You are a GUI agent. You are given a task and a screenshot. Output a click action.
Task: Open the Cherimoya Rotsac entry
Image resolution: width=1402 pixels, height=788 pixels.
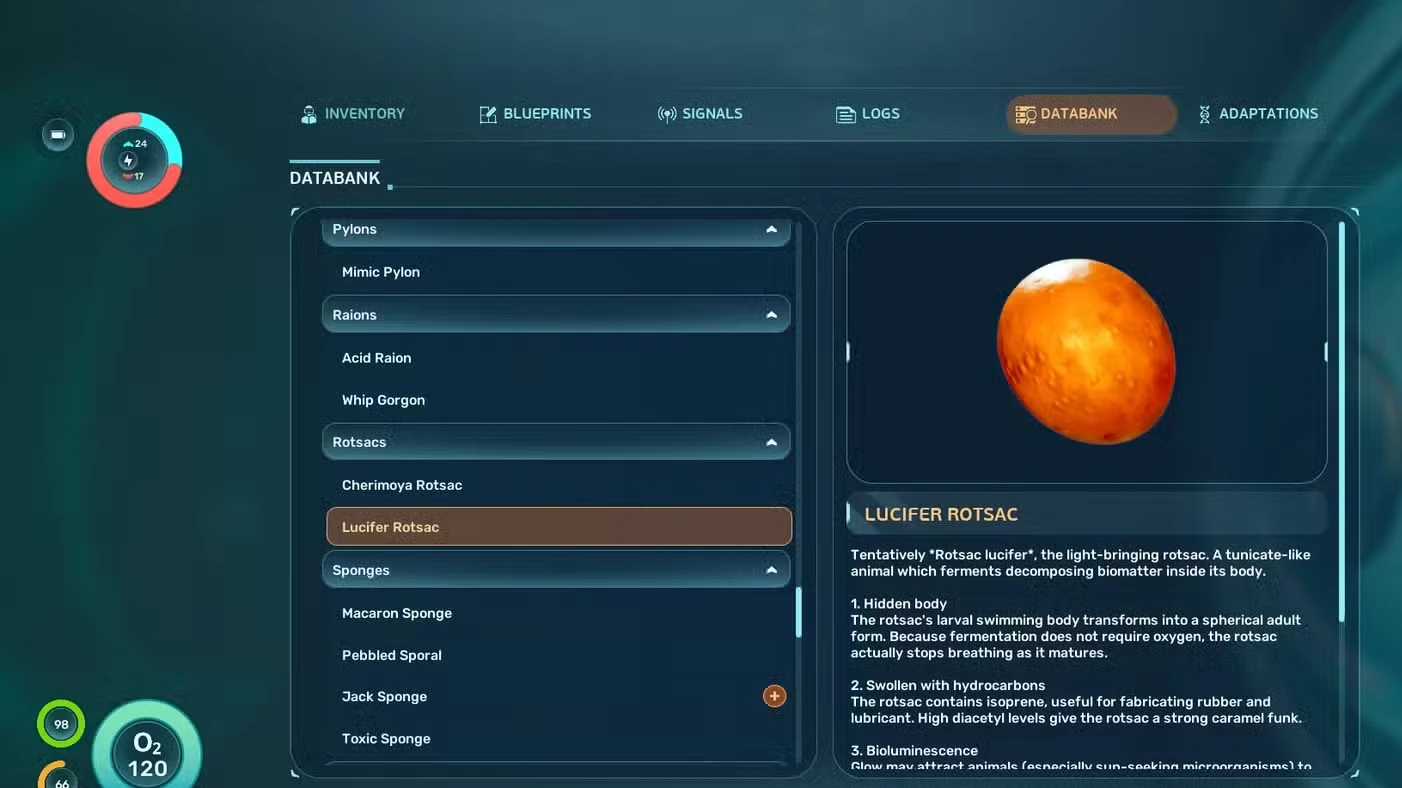click(x=559, y=485)
